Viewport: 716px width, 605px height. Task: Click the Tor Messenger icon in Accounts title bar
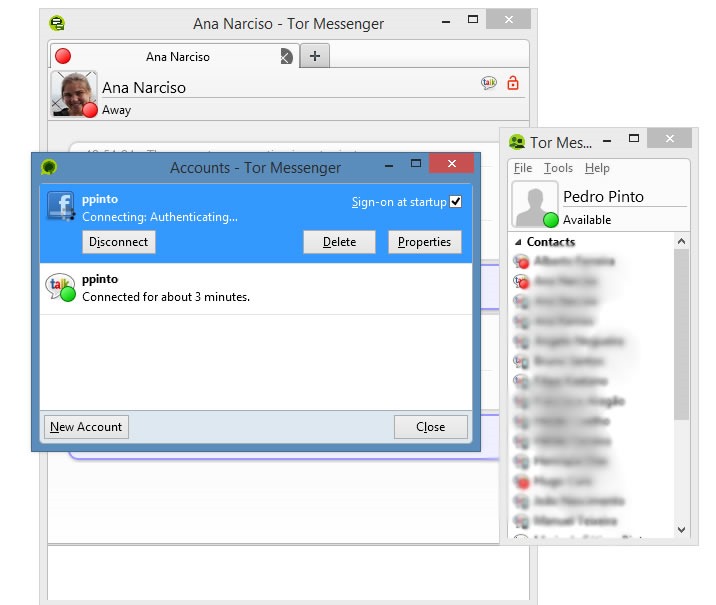coord(48,167)
